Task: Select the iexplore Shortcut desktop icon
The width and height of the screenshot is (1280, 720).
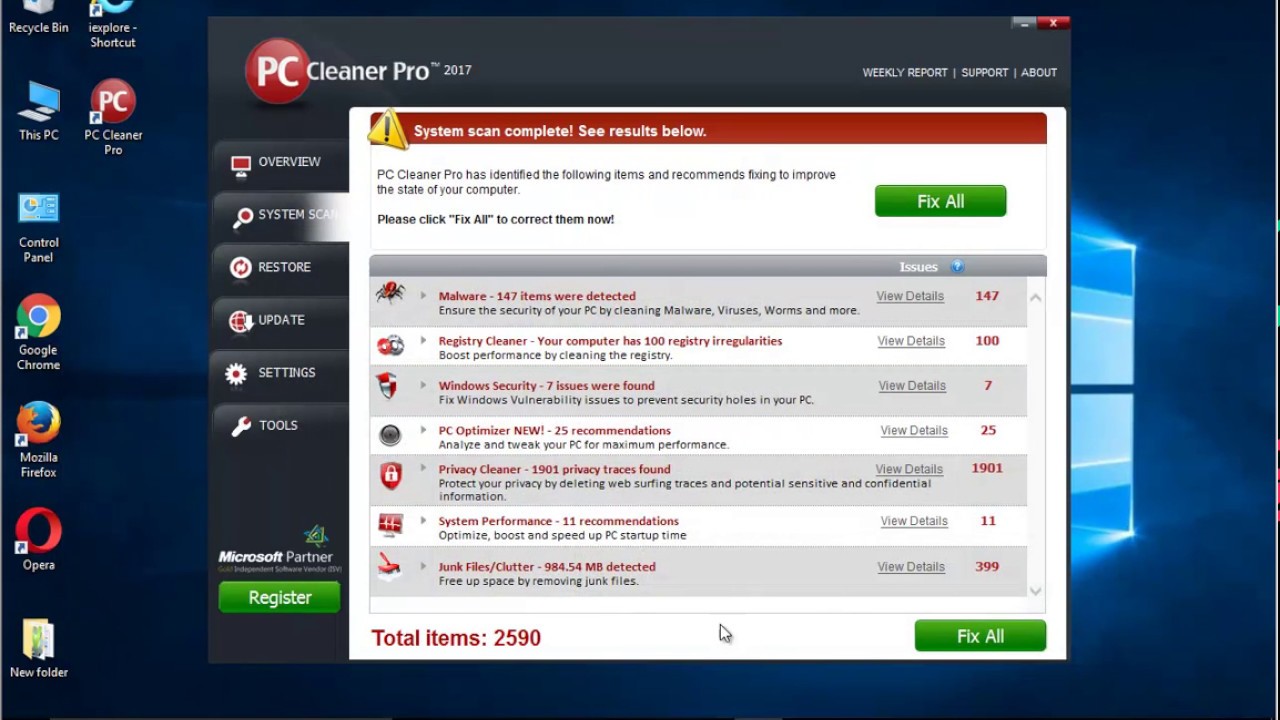Action: point(113,25)
